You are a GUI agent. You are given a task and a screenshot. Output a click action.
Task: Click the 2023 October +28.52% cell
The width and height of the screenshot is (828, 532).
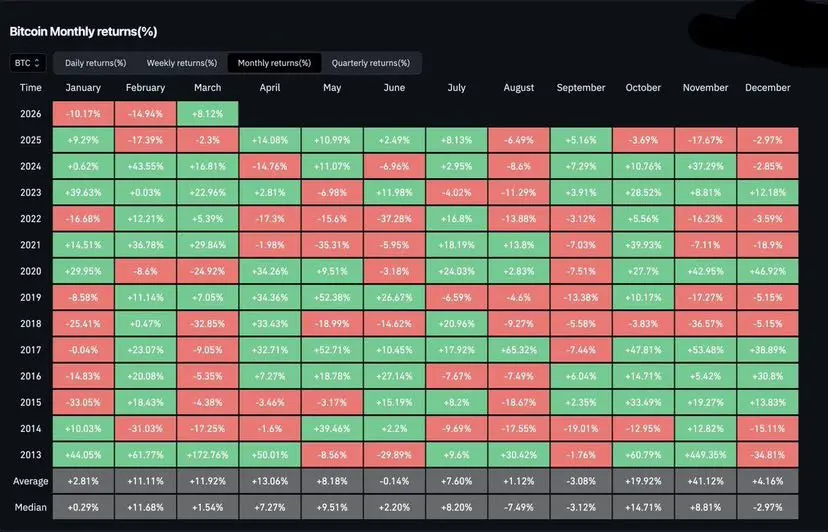coord(643,192)
